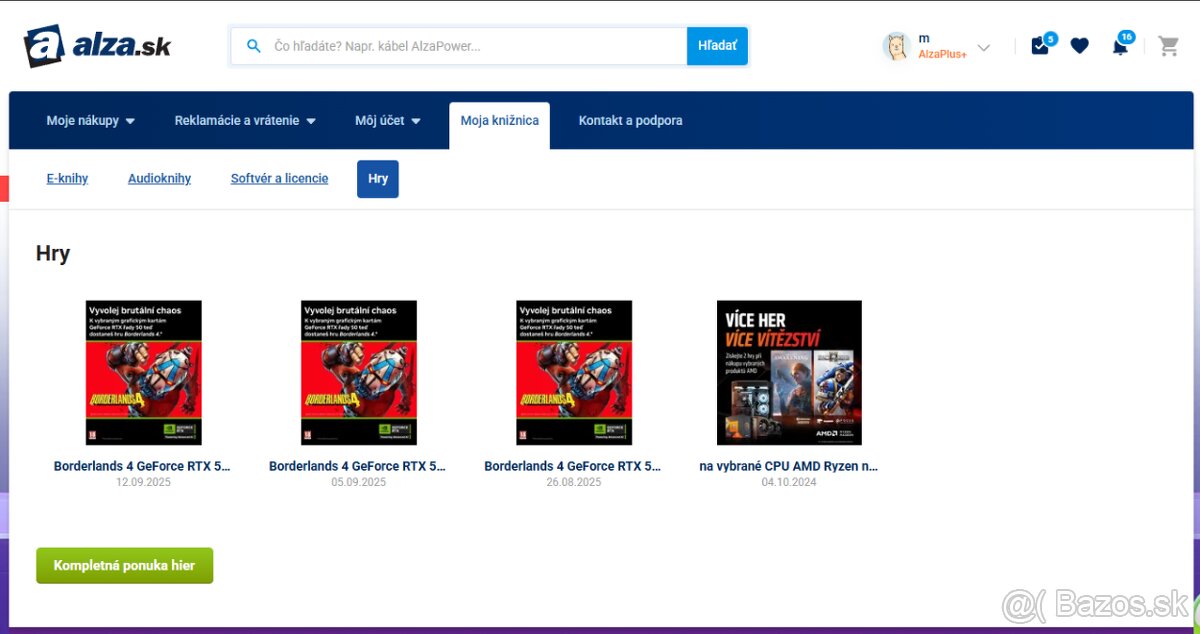The width and height of the screenshot is (1200, 634).
Task: Expand the account menu chevron
Action: click(x=984, y=47)
